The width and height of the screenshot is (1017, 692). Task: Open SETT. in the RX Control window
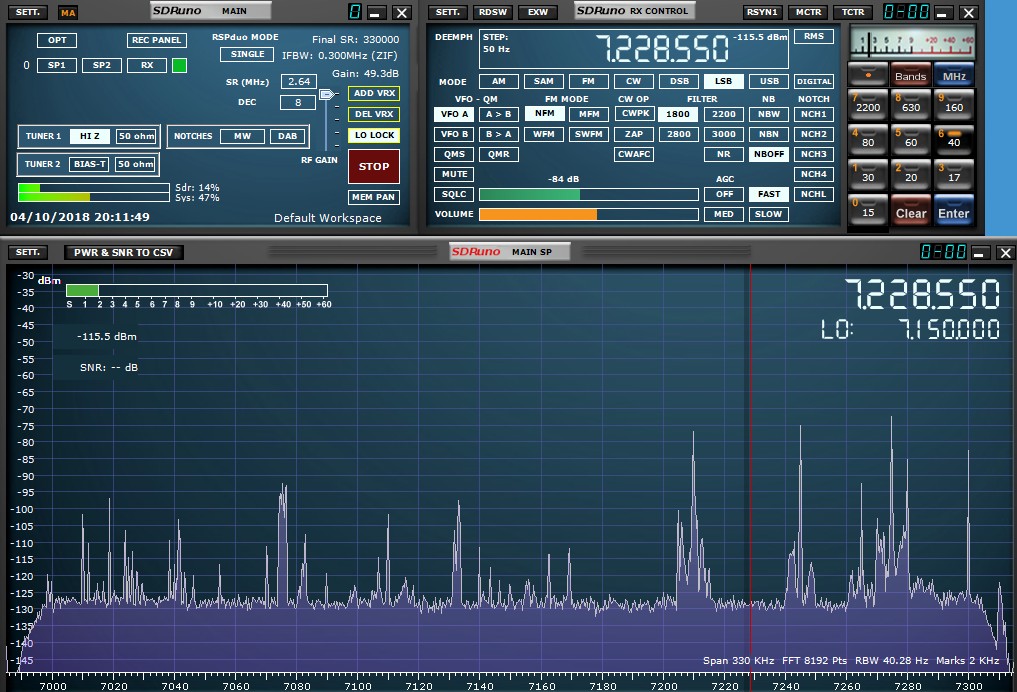coord(448,12)
